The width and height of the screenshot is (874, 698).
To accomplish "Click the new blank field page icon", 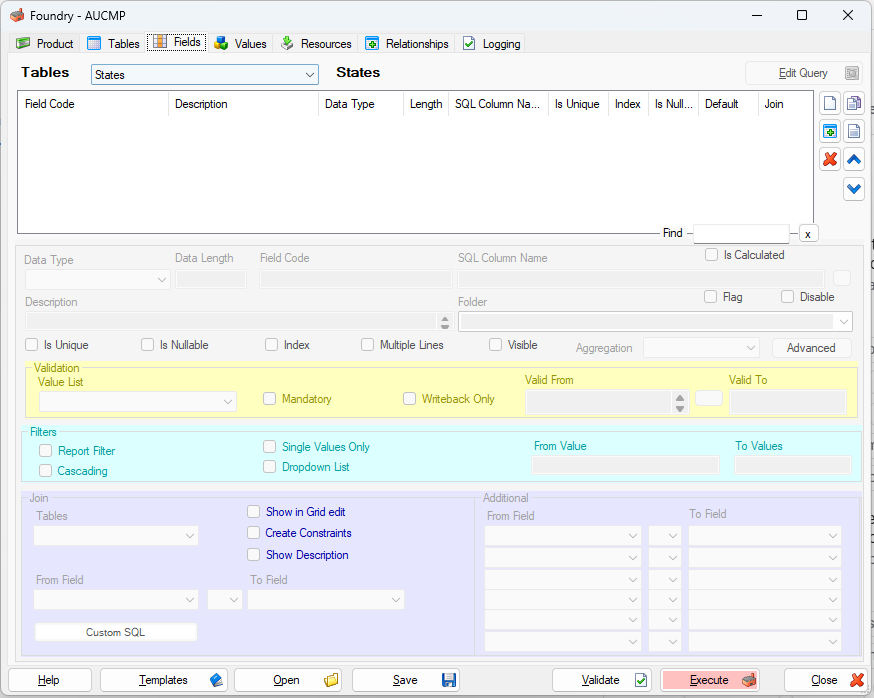I will pyautogui.click(x=829, y=103).
